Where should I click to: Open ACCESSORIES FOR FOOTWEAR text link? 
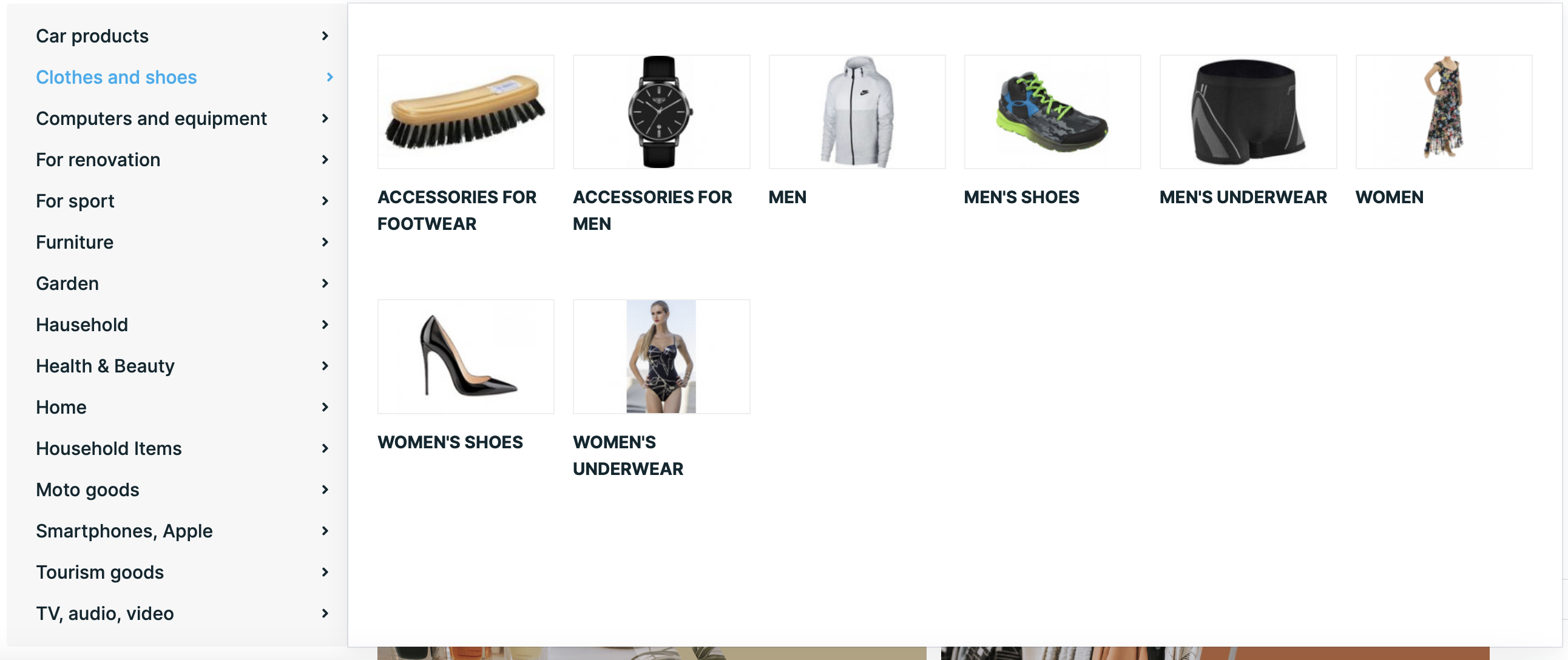(x=457, y=210)
